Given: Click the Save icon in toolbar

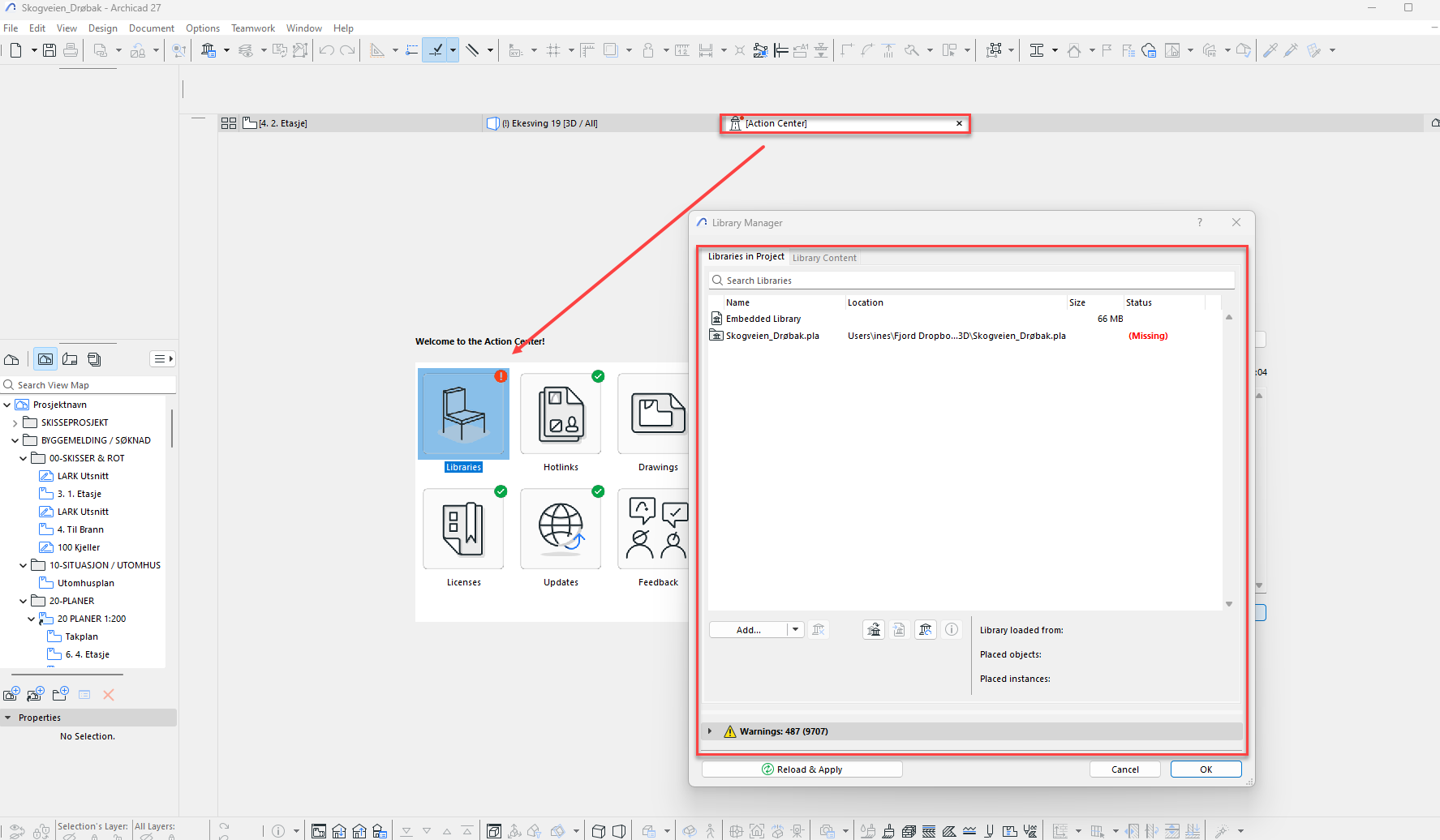Looking at the screenshot, I should (x=49, y=50).
